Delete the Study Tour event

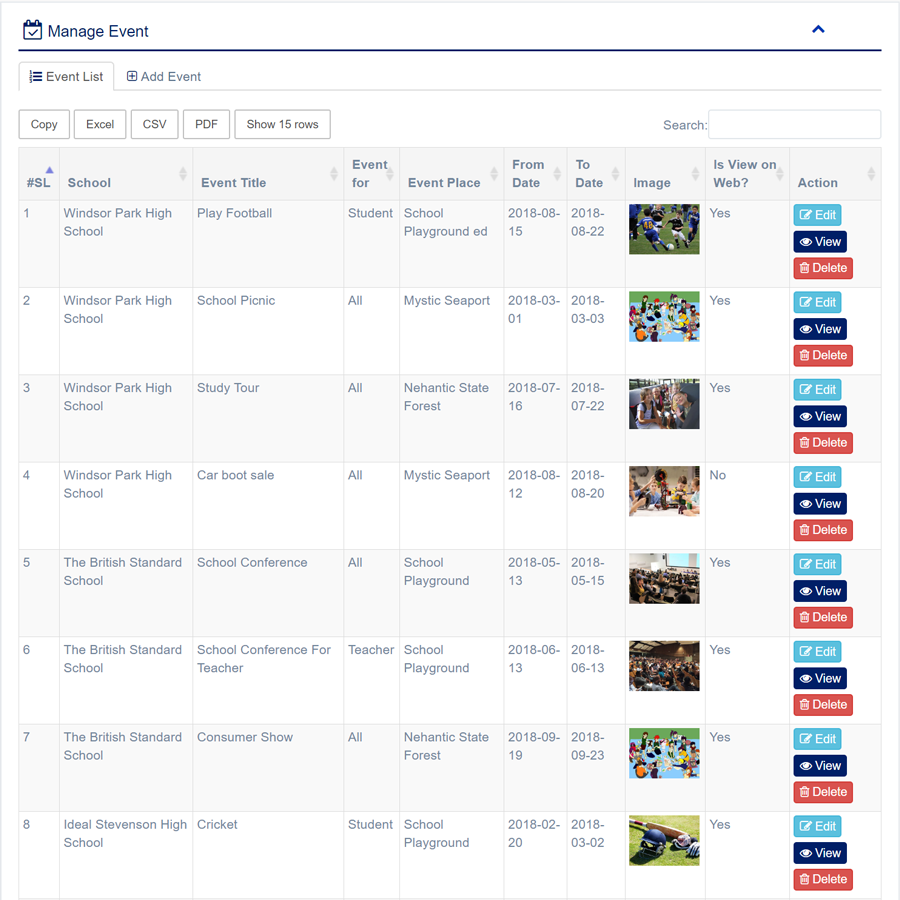click(823, 443)
